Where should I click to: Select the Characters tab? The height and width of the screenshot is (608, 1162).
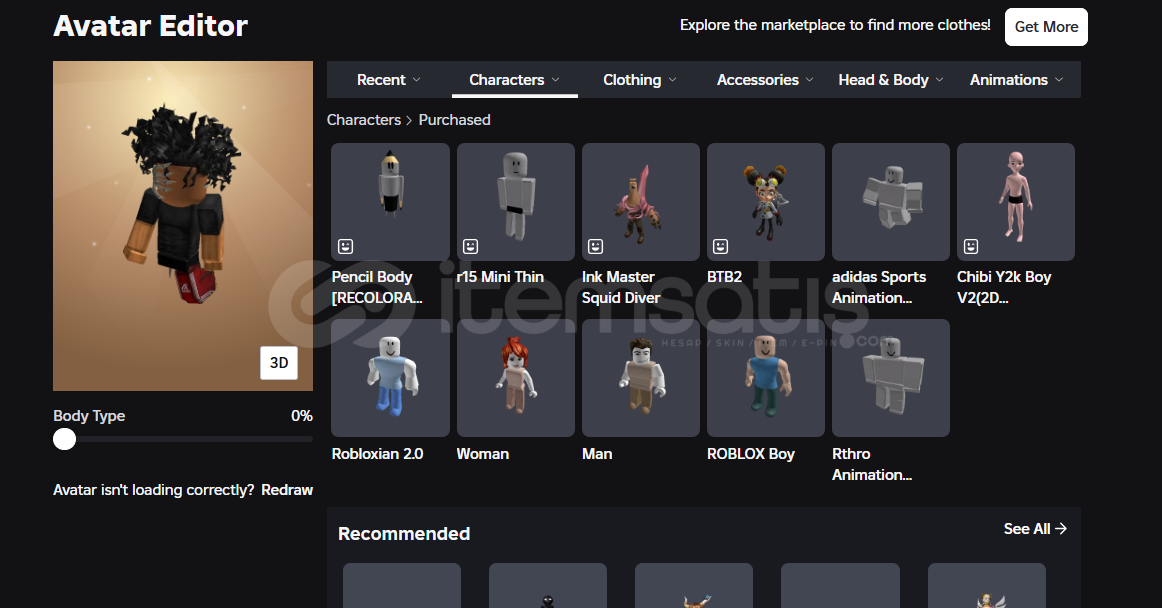(x=514, y=80)
